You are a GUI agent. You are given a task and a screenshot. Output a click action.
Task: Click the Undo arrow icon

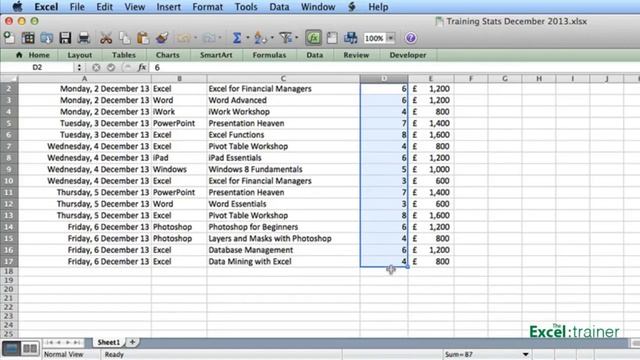click(183, 38)
